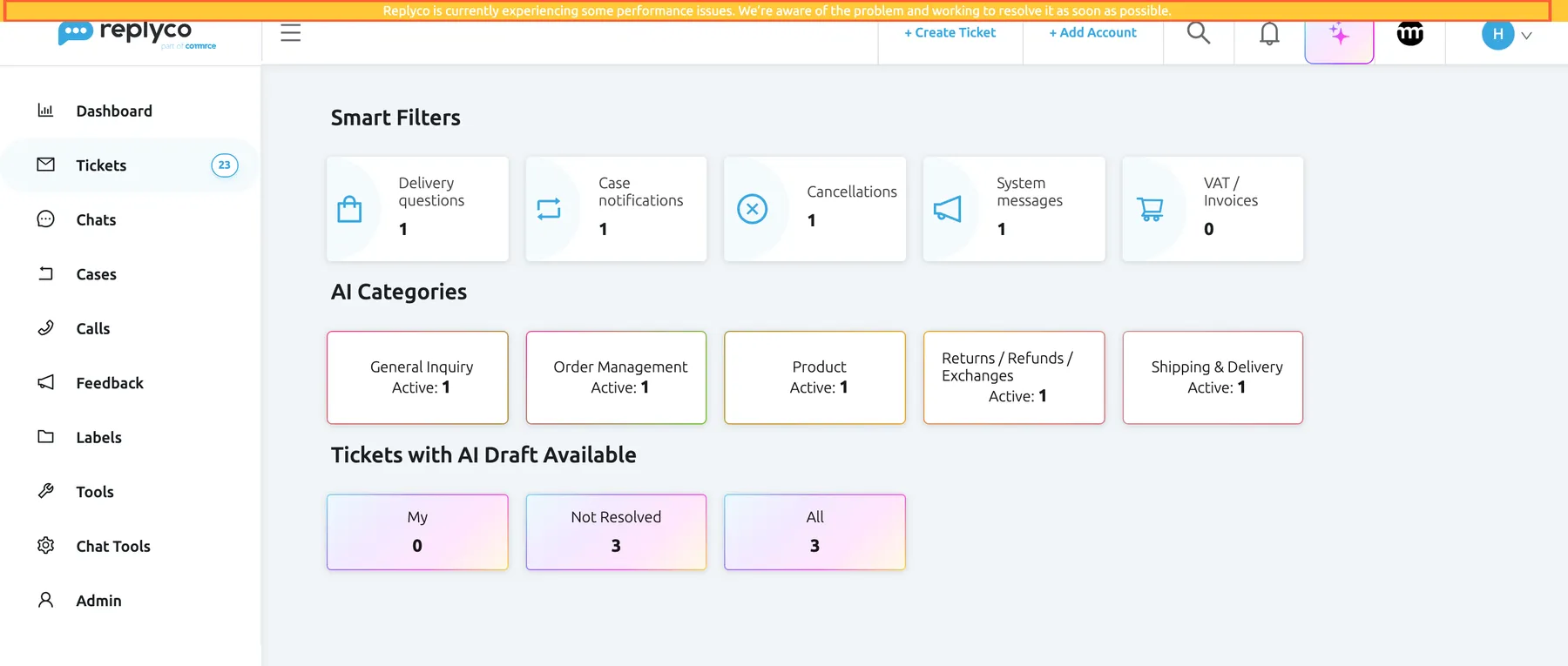The height and width of the screenshot is (666, 1568).
Task: Click the H user avatar
Action: pyautogui.click(x=1497, y=35)
